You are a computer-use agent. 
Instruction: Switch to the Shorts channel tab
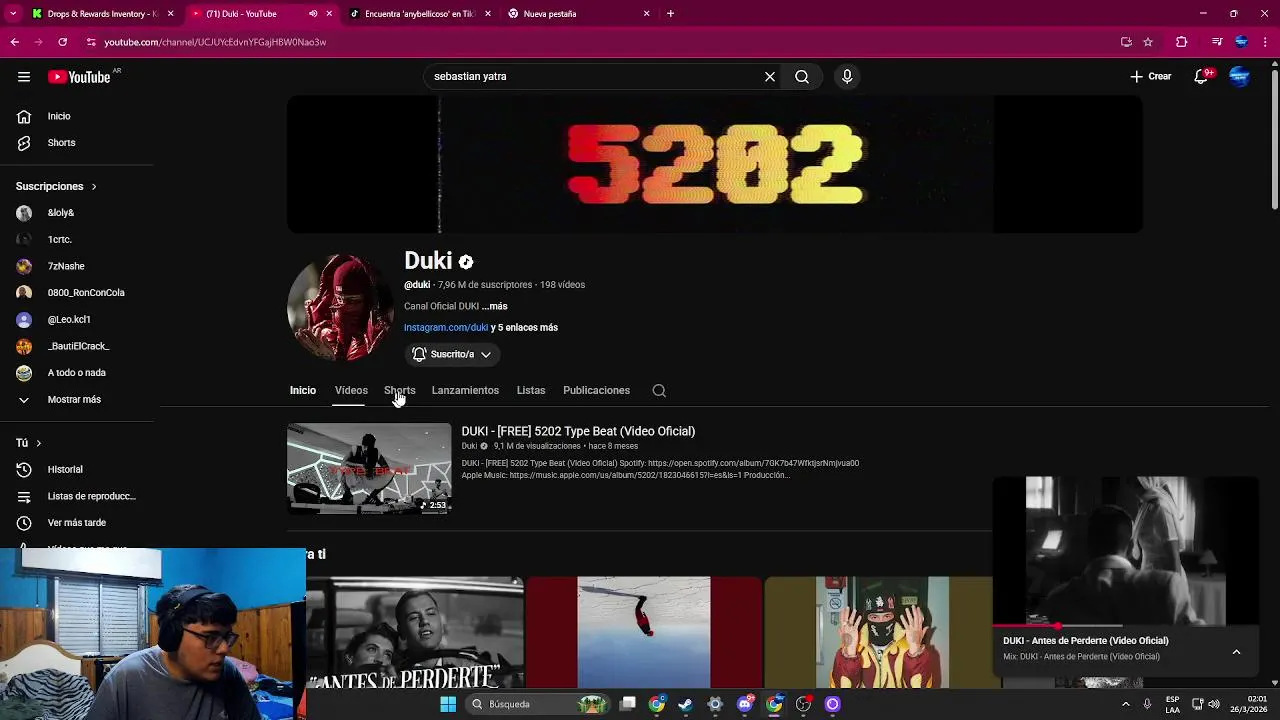click(x=400, y=391)
